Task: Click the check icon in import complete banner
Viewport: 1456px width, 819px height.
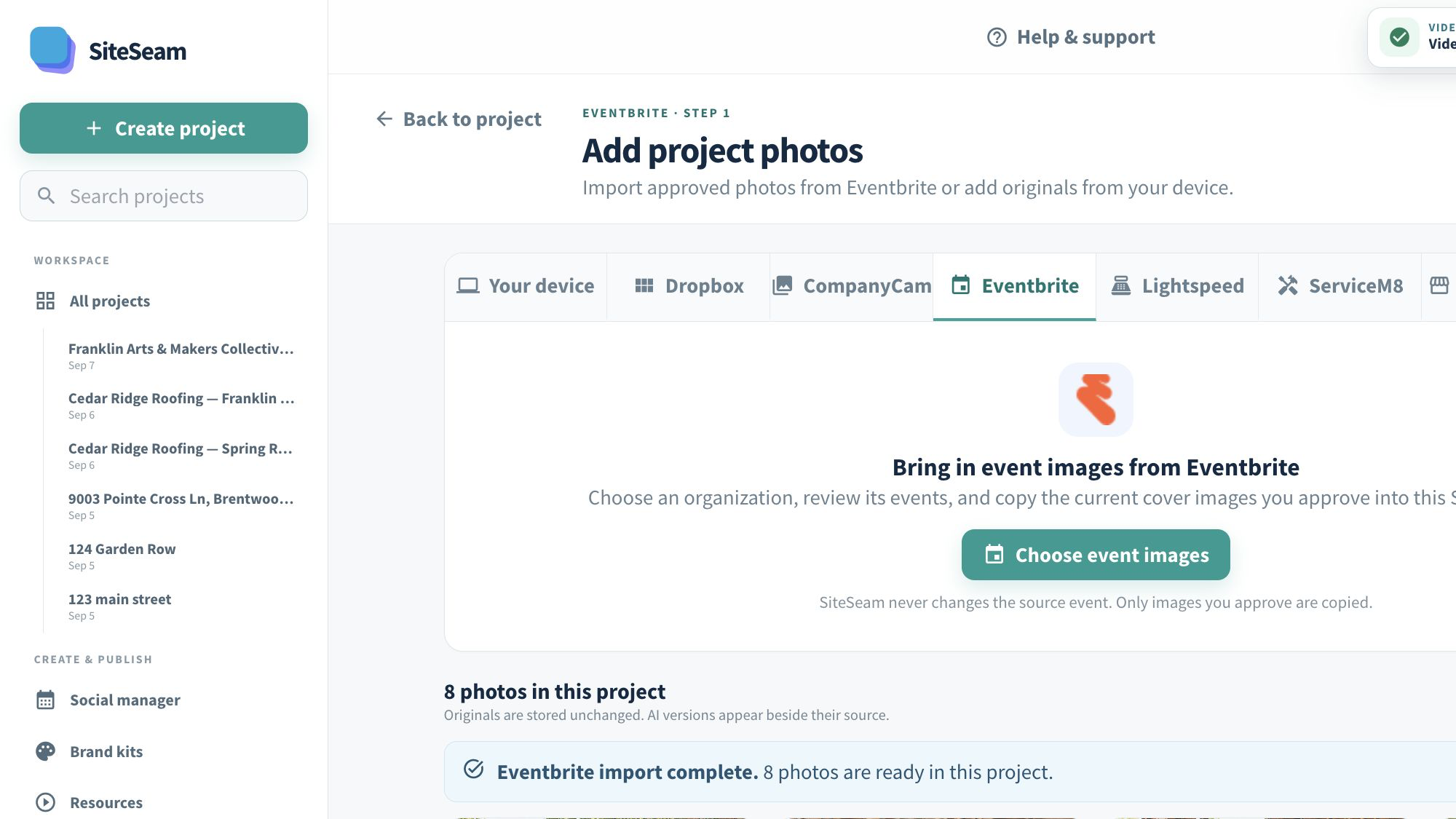Action: (x=474, y=769)
